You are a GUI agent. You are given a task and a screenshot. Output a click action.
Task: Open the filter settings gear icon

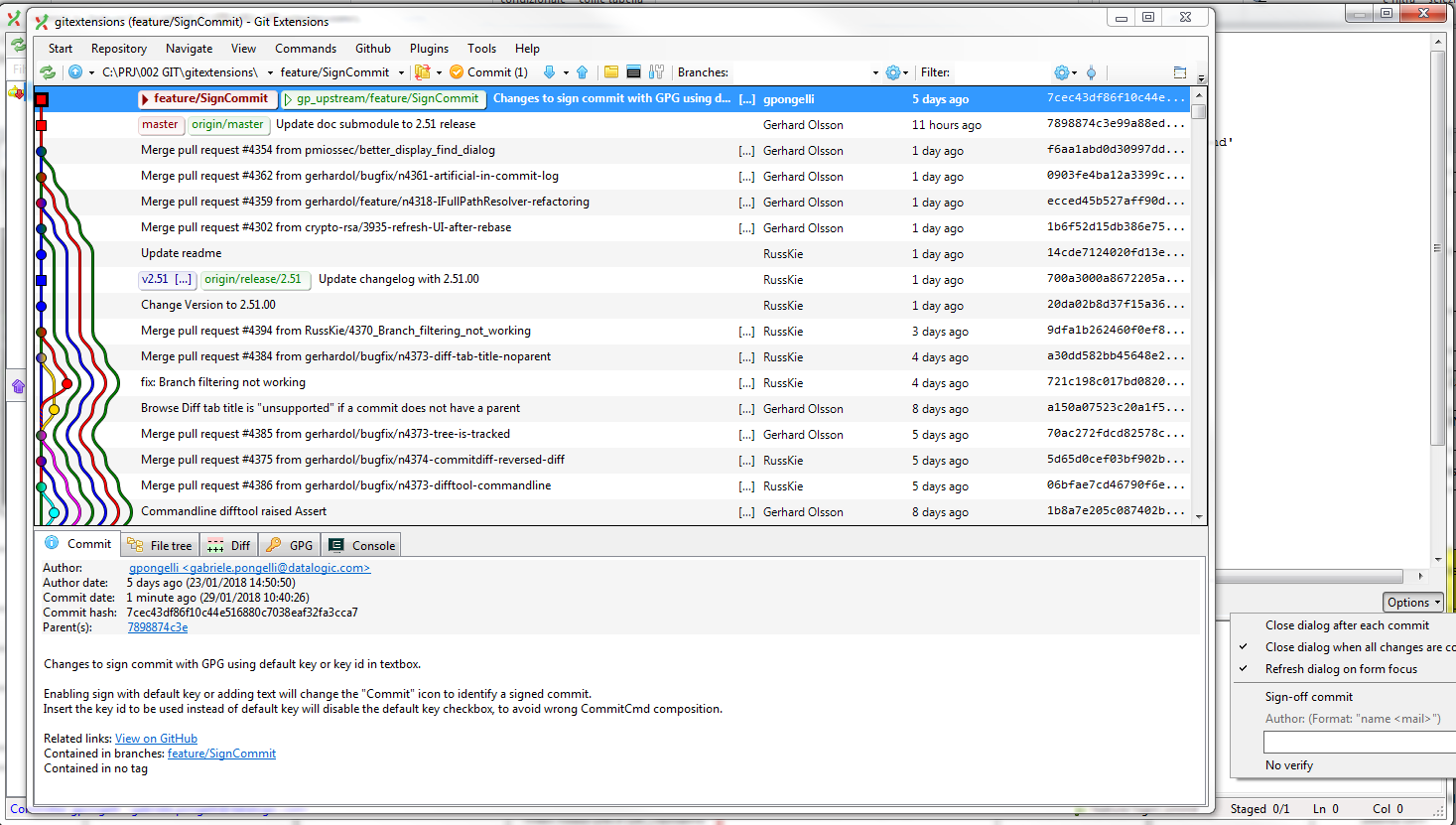[1062, 72]
